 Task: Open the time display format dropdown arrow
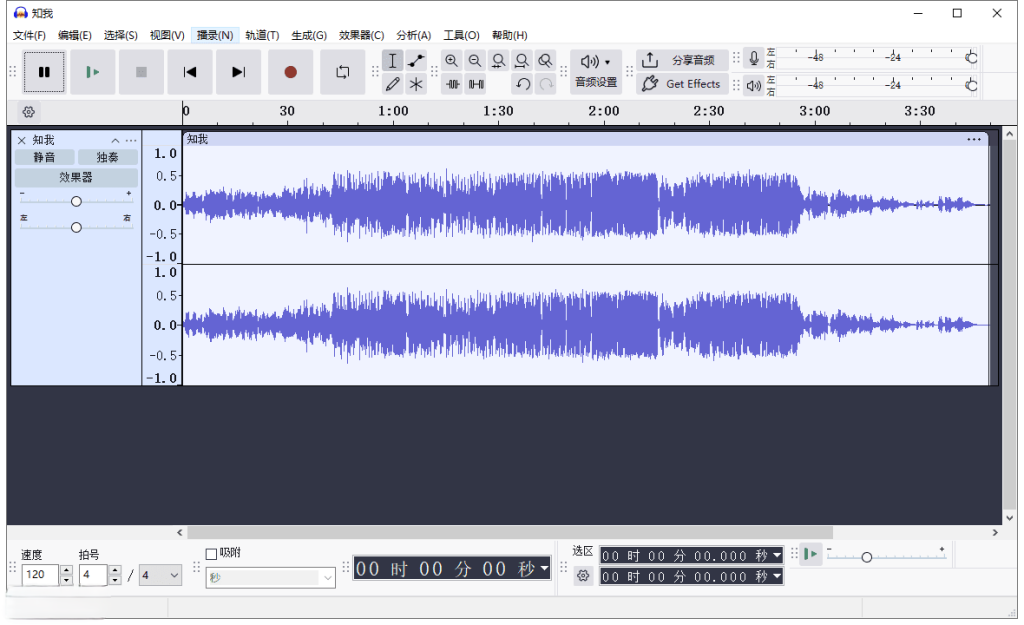pos(545,568)
